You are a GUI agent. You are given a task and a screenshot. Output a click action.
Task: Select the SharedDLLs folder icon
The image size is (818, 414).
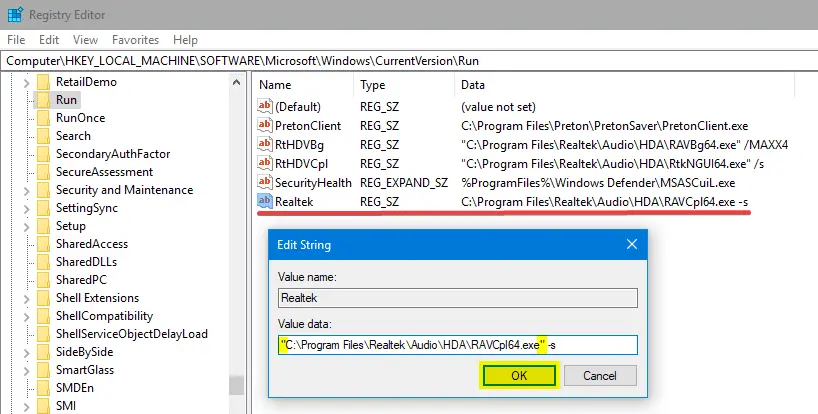pyautogui.click(x=43, y=262)
